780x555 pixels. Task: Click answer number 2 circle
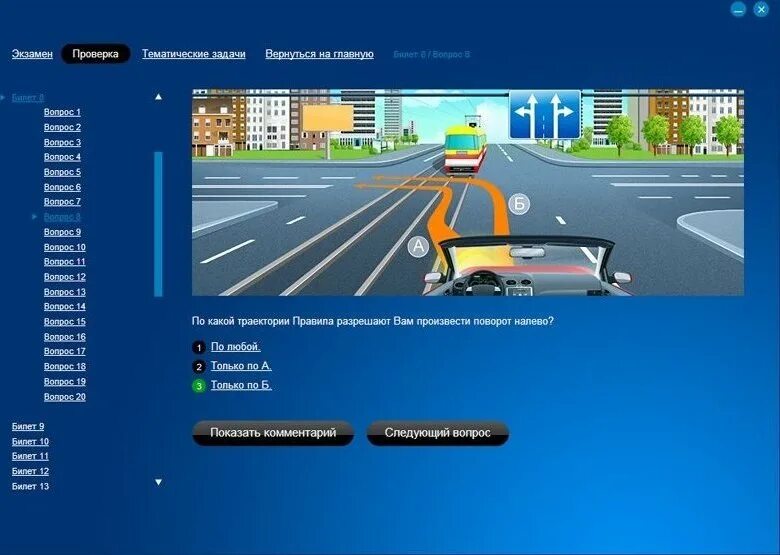point(198,367)
